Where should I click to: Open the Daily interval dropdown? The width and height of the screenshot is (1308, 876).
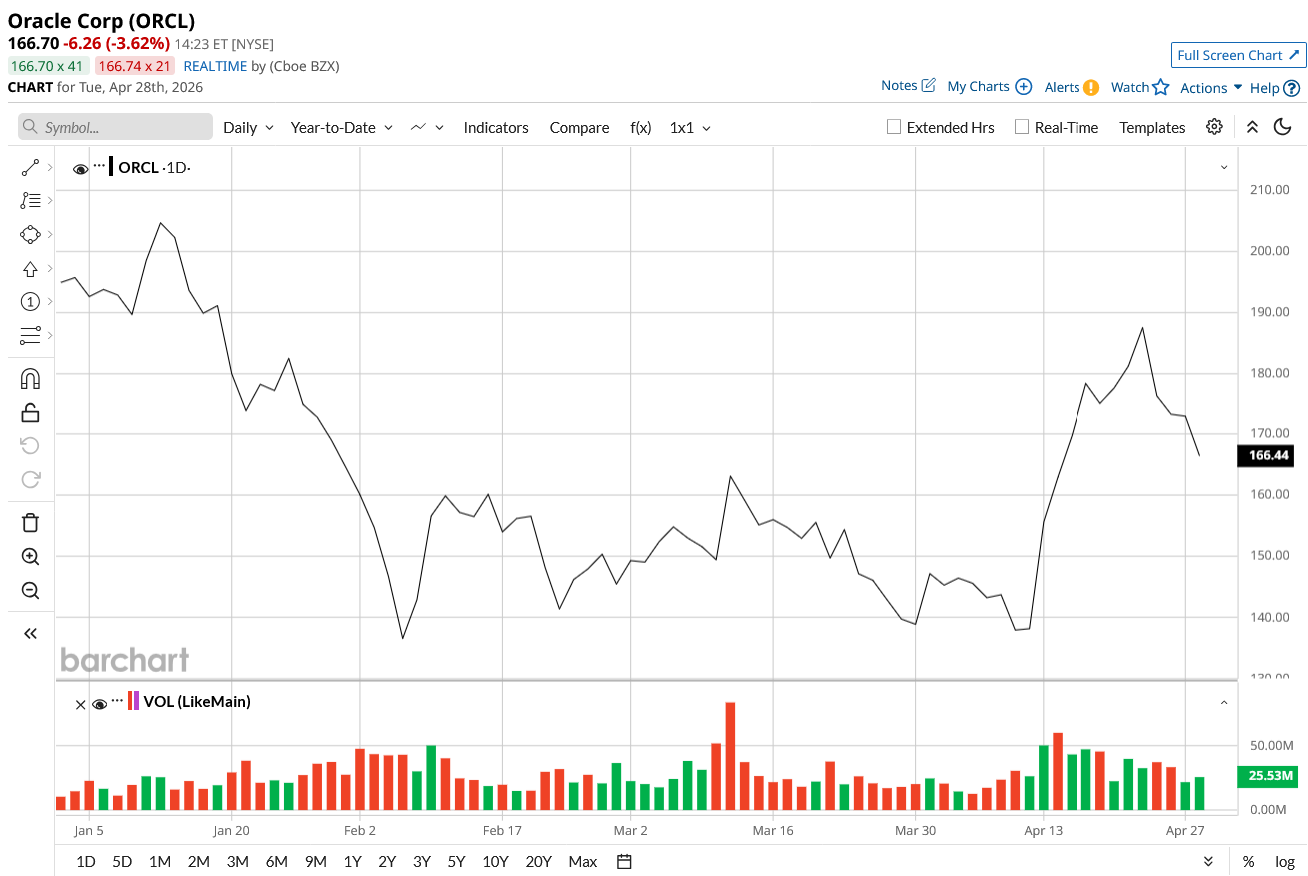248,128
